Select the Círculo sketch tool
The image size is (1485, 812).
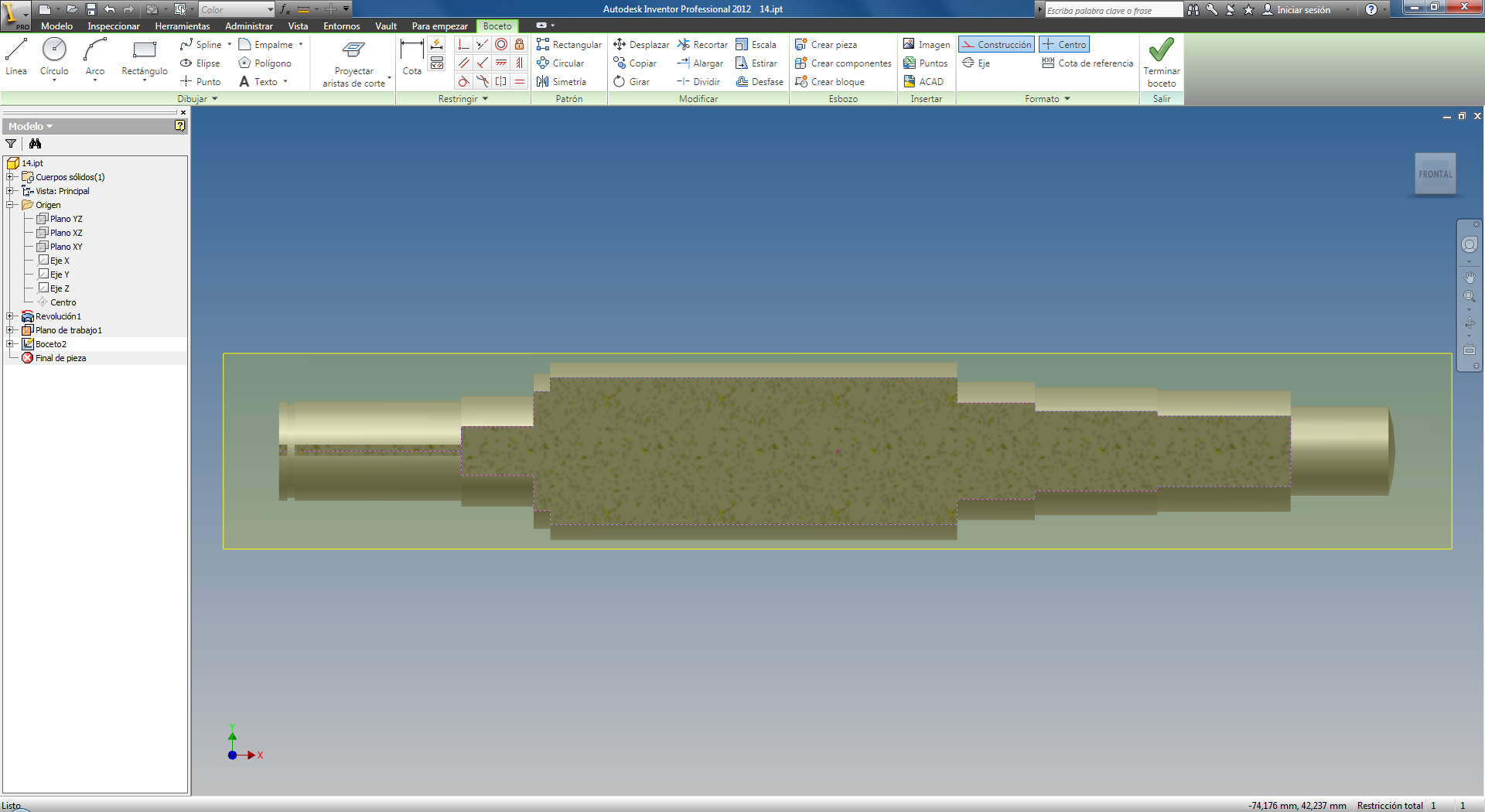(54, 59)
